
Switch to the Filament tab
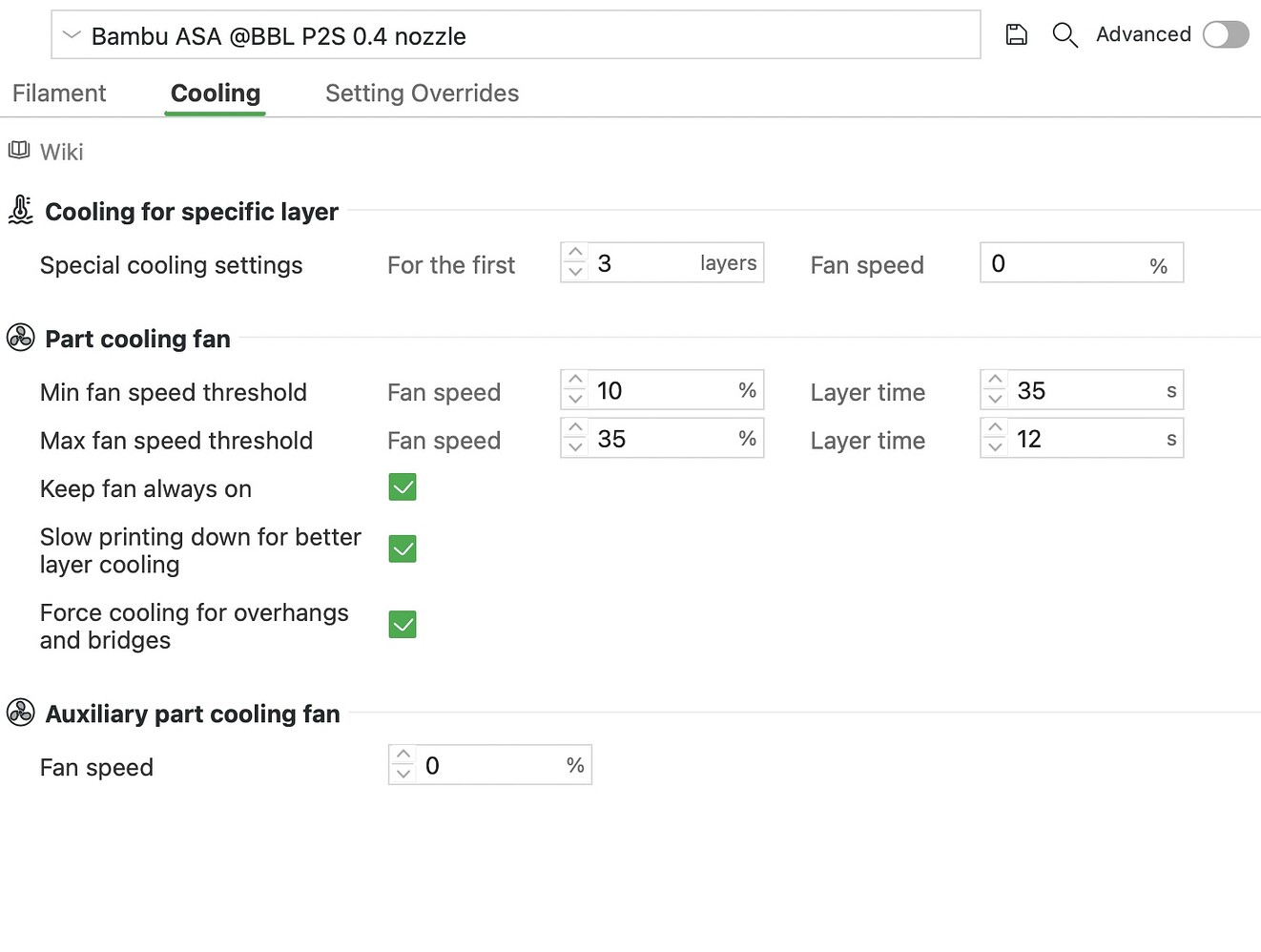point(59,93)
